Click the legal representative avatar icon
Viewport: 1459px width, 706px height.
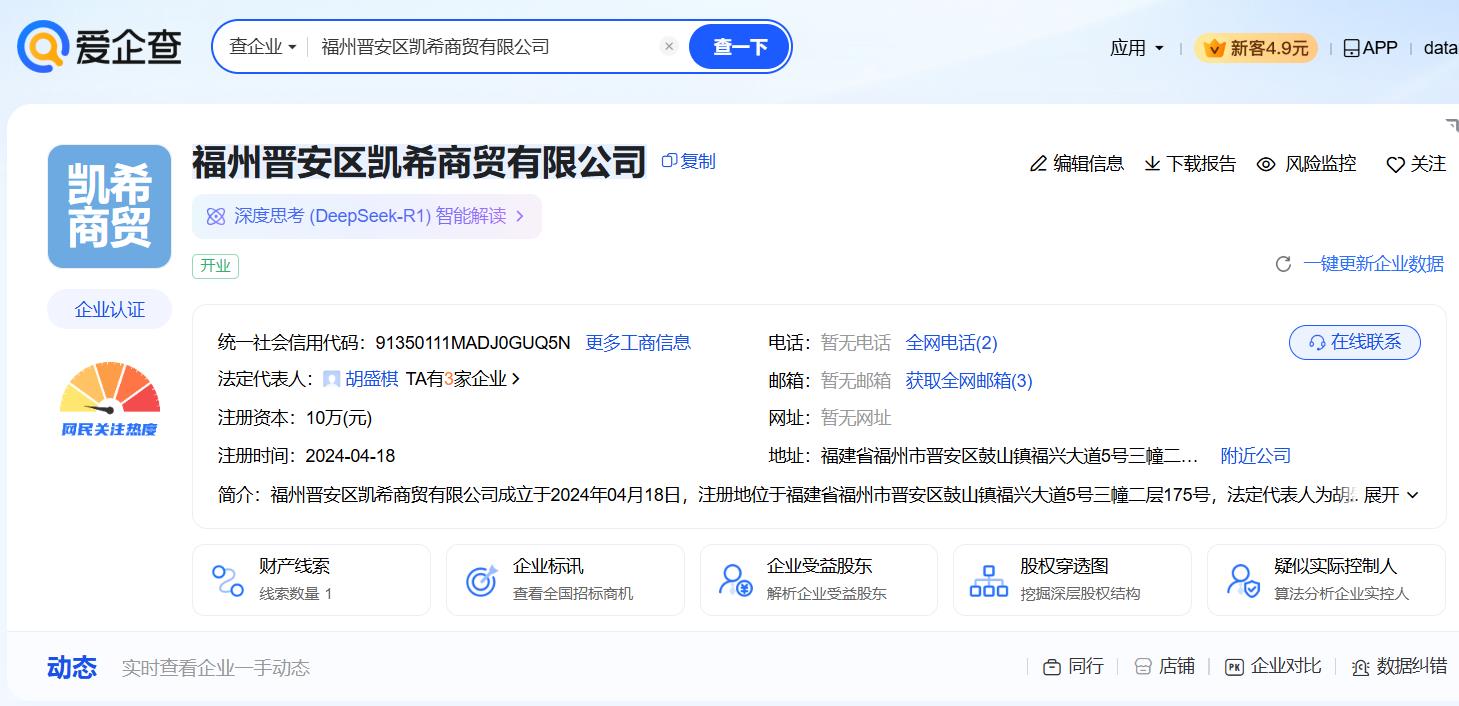click(x=331, y=380)
